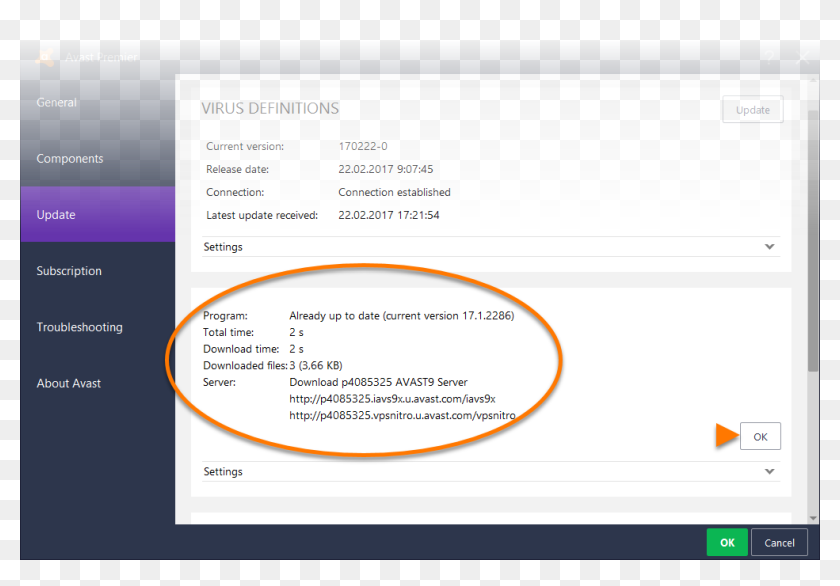Click the Avast logo icon
The height and width of the screenshot is (586, 840).
click(45, 57)
